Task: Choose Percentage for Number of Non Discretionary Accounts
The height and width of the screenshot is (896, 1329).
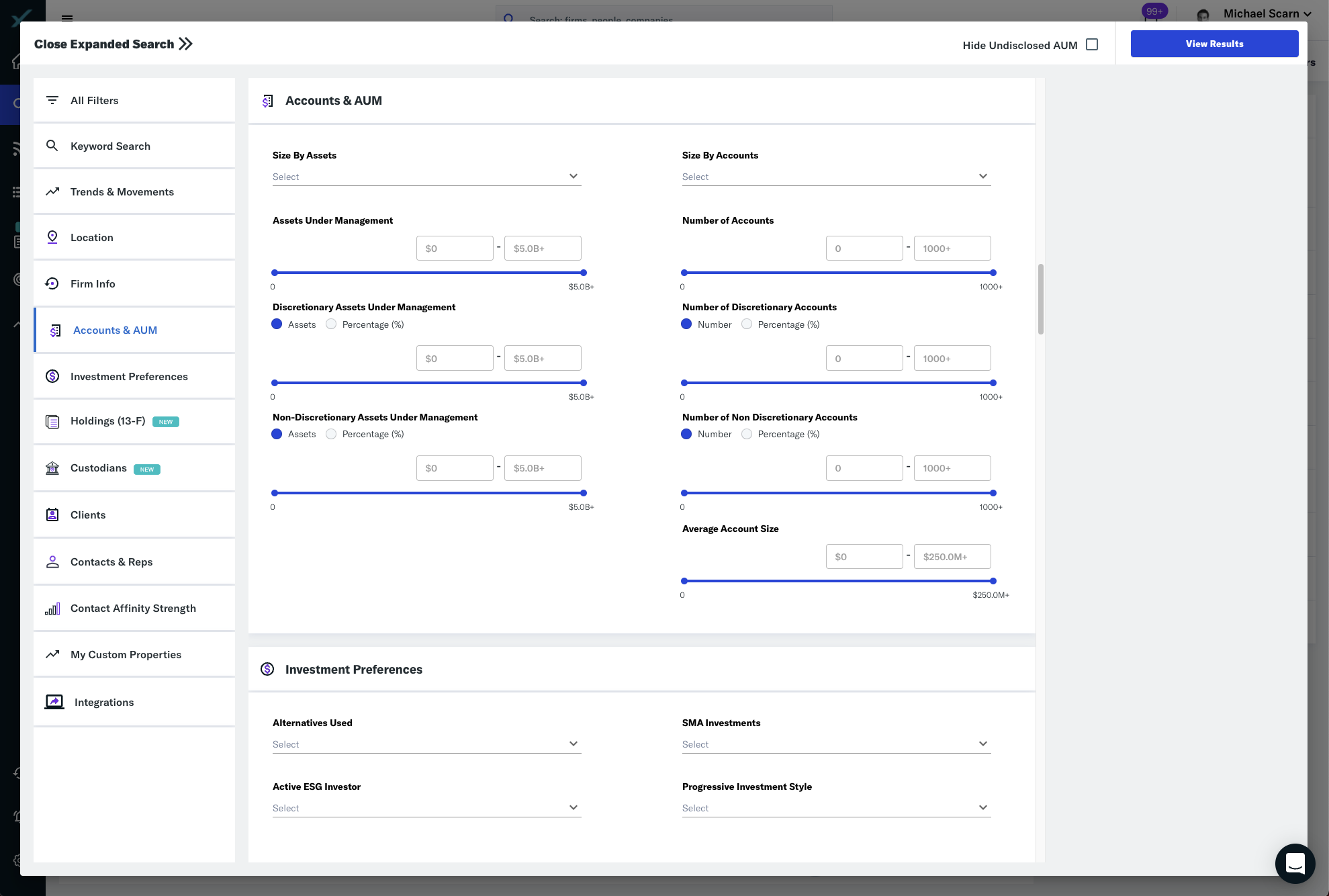Action: pyautogui.click(x=747, y=434)
